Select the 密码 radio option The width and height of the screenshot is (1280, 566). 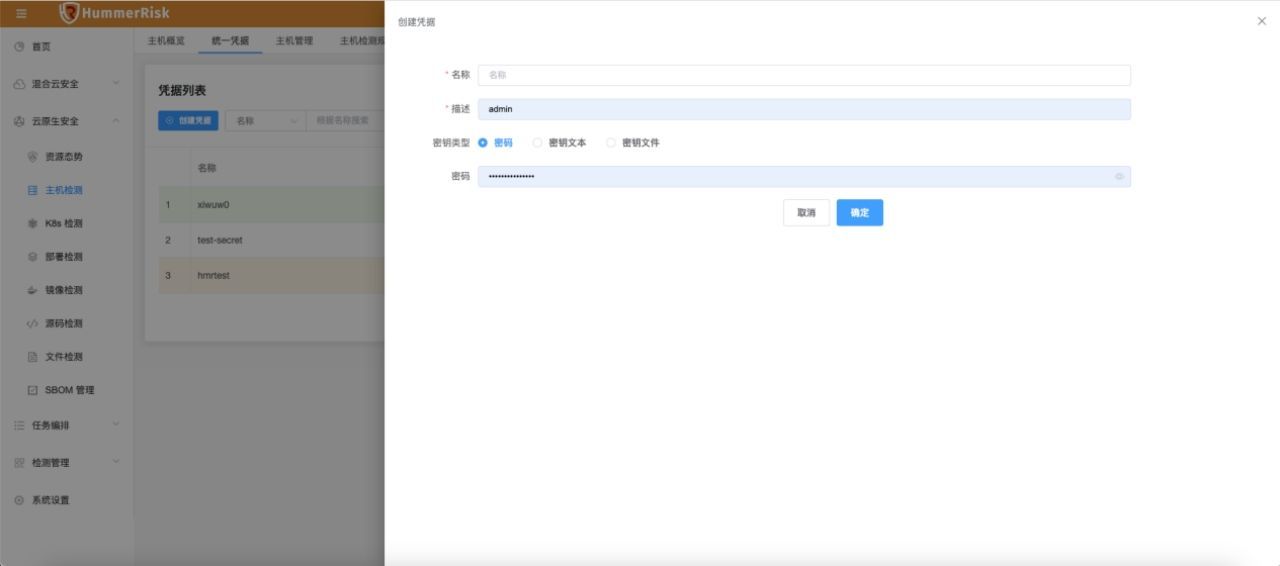483,143
